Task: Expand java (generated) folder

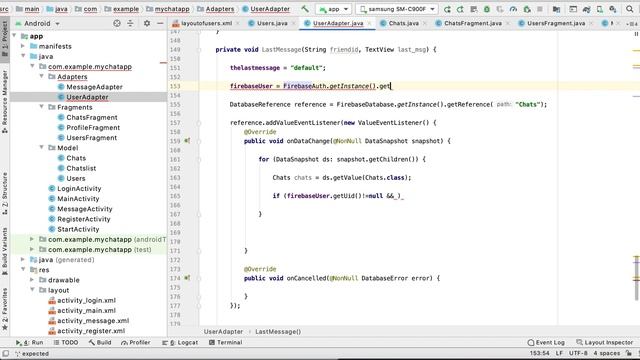Action: (23, 259)
